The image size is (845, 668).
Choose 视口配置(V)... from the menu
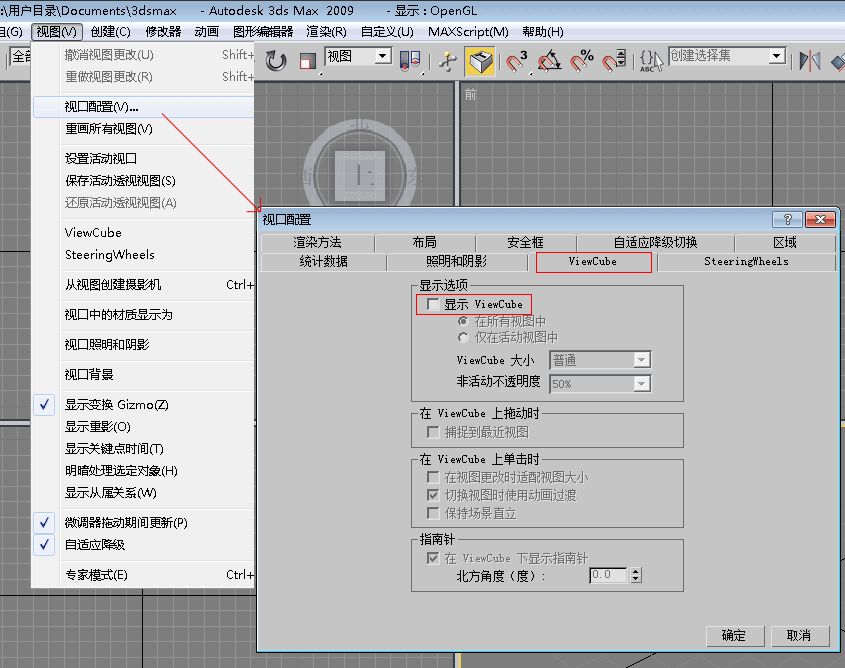point(144,107)
